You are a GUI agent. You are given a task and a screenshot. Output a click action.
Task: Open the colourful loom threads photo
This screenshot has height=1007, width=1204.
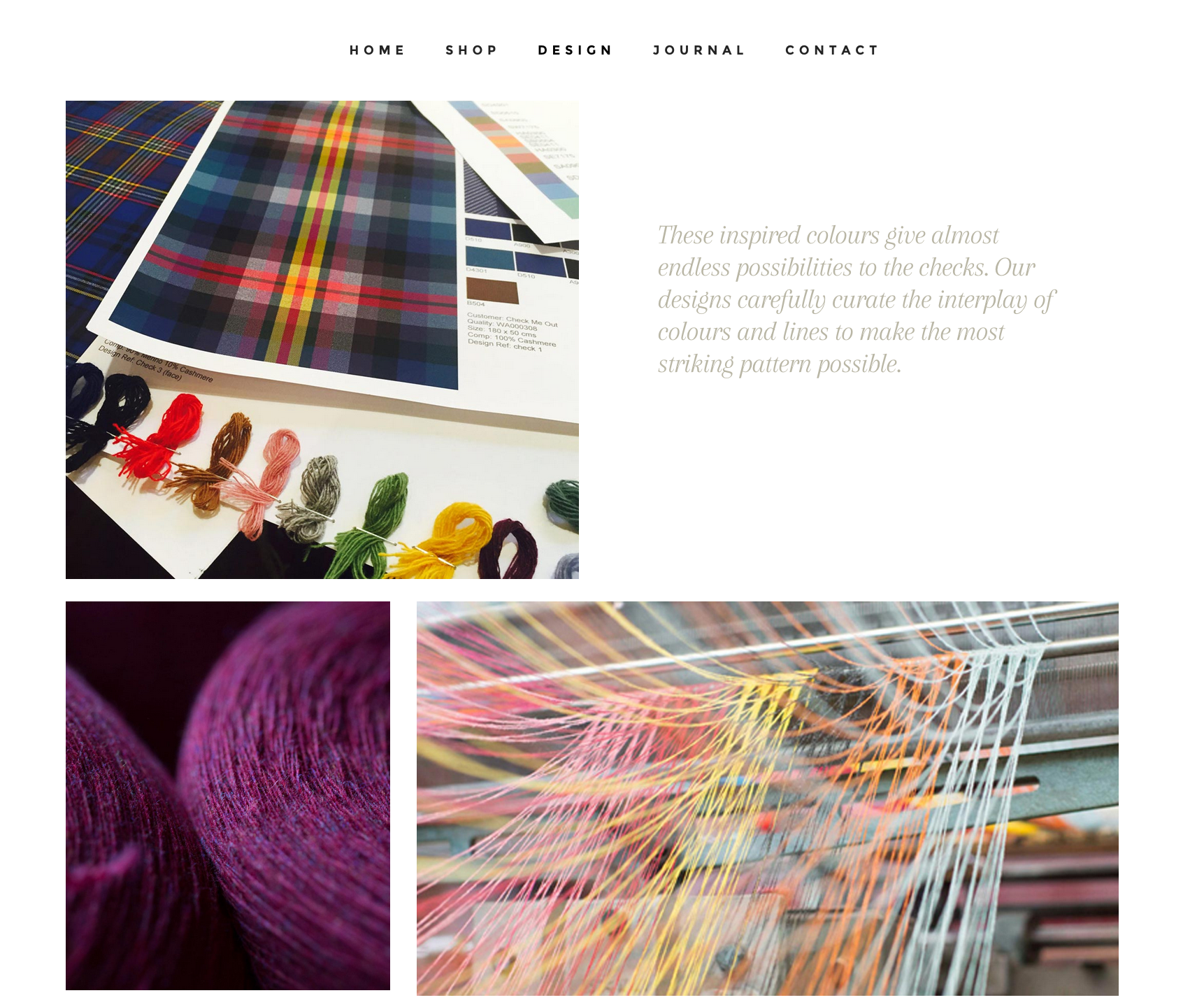tap(768, 798)
